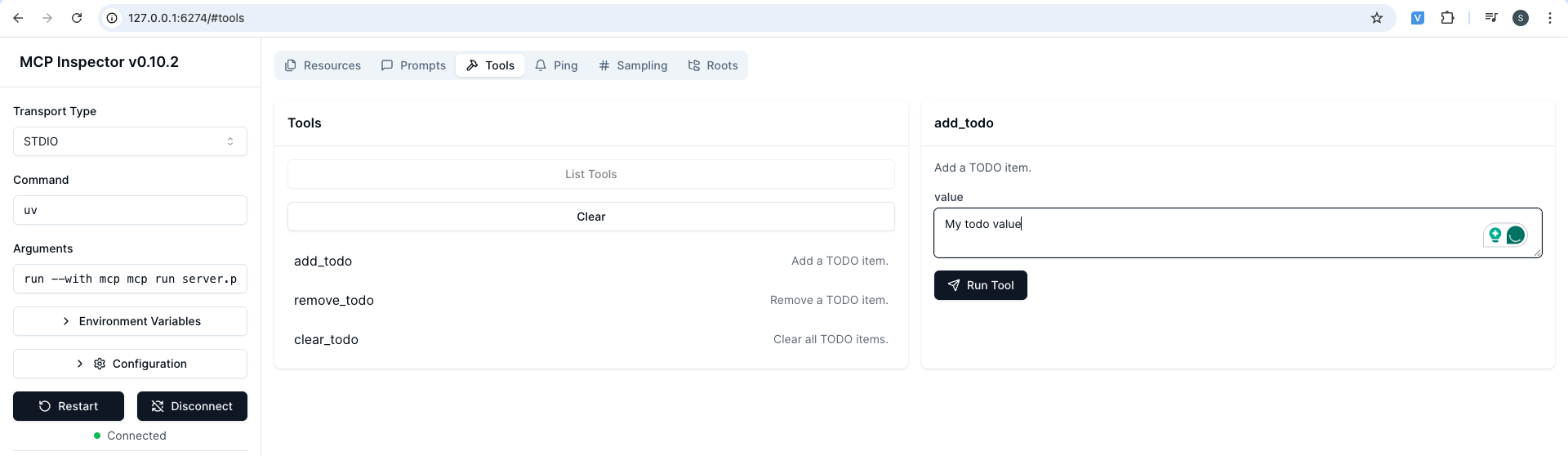
Task: Click the blue V extension icon
Action: [x=1418, y=18]
